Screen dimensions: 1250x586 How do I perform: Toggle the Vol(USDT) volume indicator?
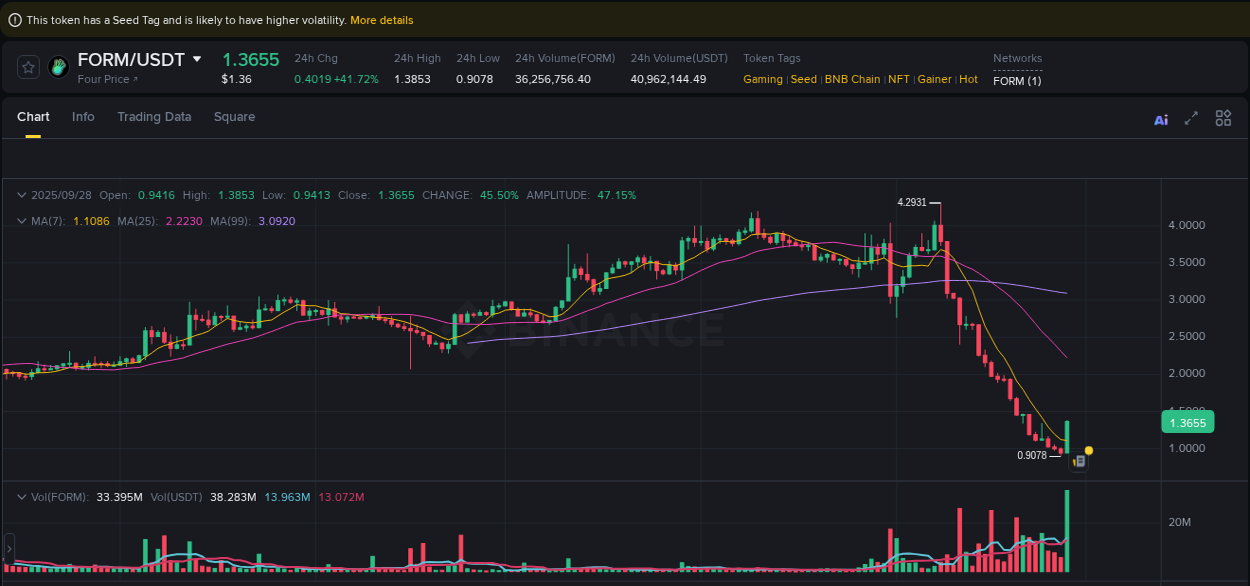177,495
